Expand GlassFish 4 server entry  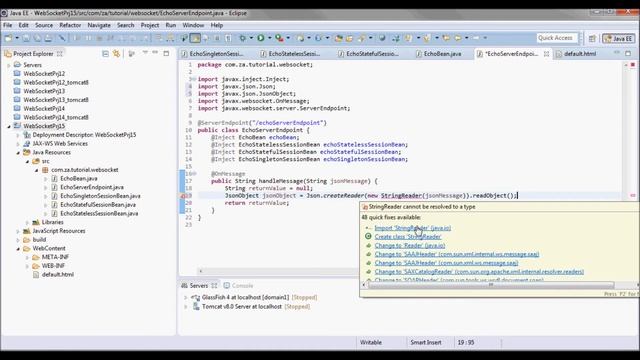(186, 298)
